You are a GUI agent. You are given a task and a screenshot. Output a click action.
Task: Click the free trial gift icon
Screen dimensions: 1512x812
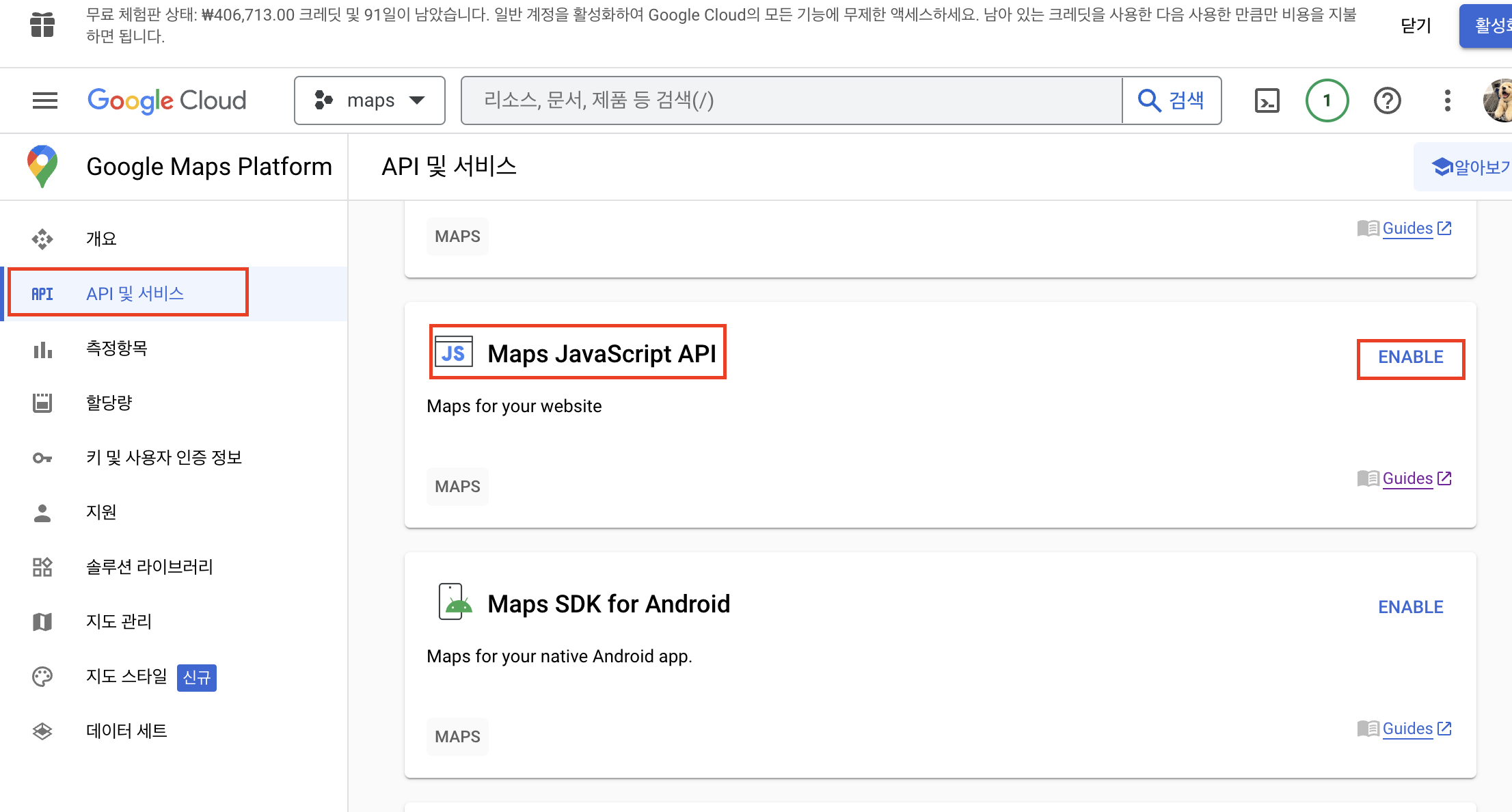pos(42,25)
